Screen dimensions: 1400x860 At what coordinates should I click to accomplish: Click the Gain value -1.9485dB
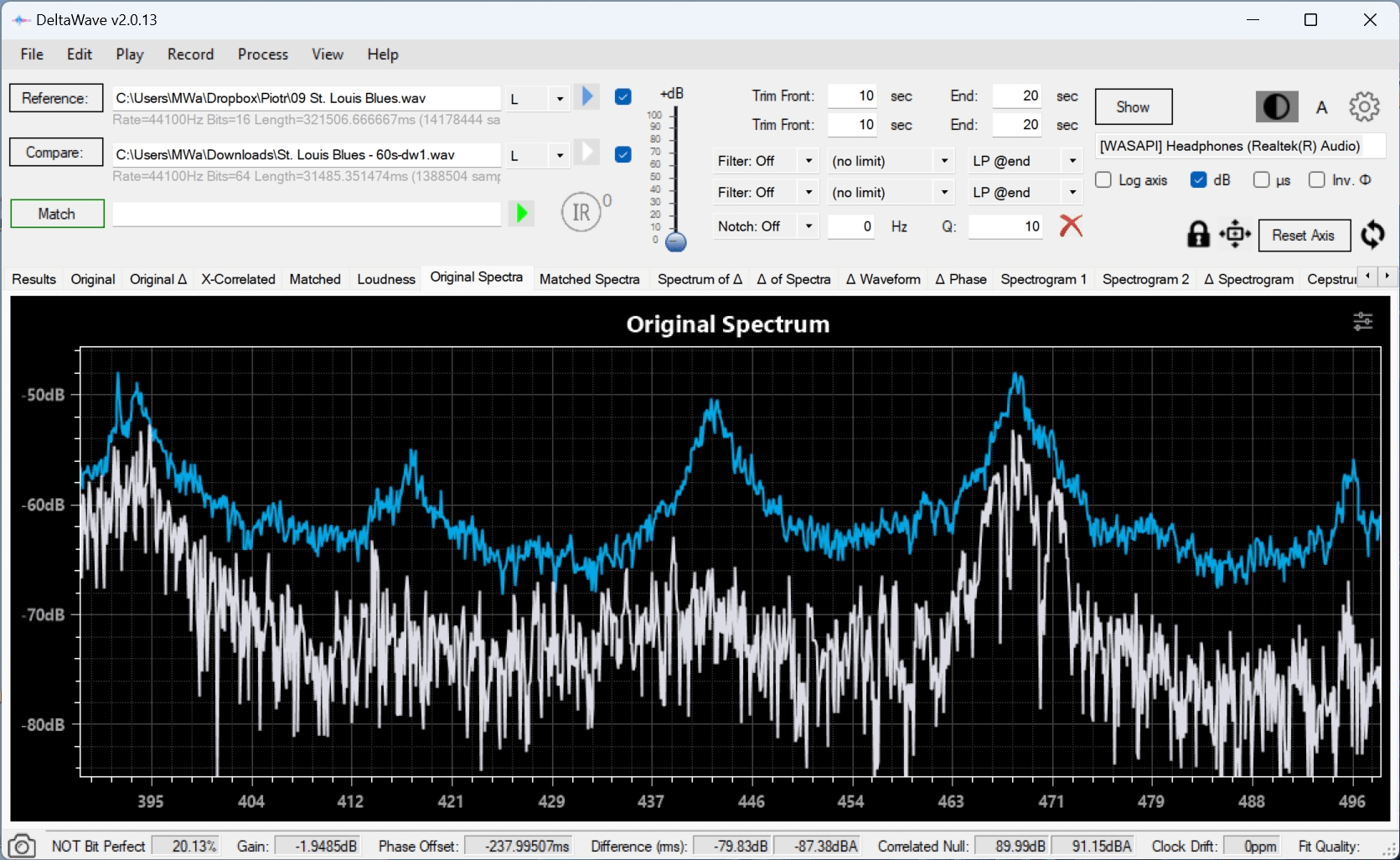[x=320, y=846]
